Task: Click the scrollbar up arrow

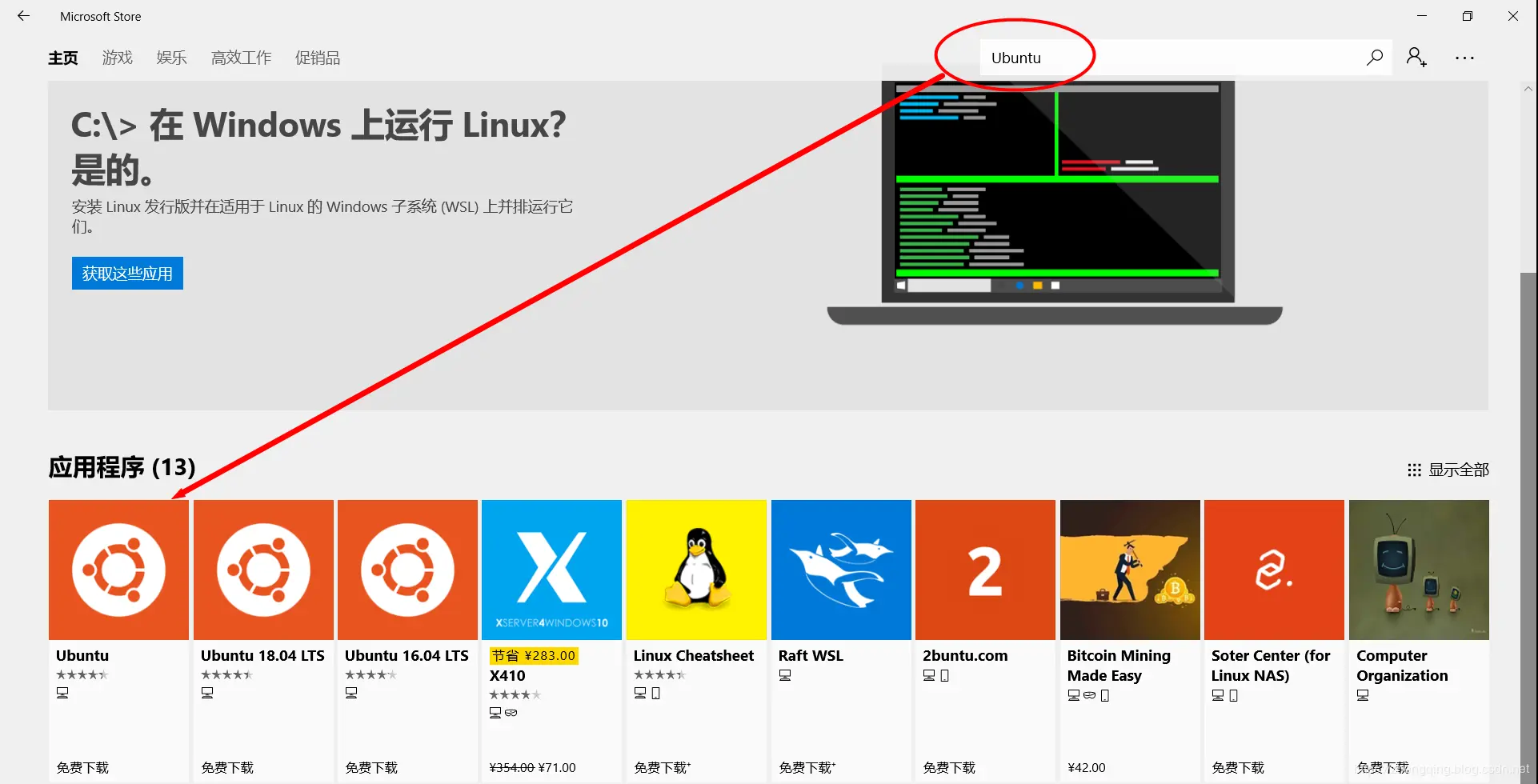Action: click(1528, 89)
